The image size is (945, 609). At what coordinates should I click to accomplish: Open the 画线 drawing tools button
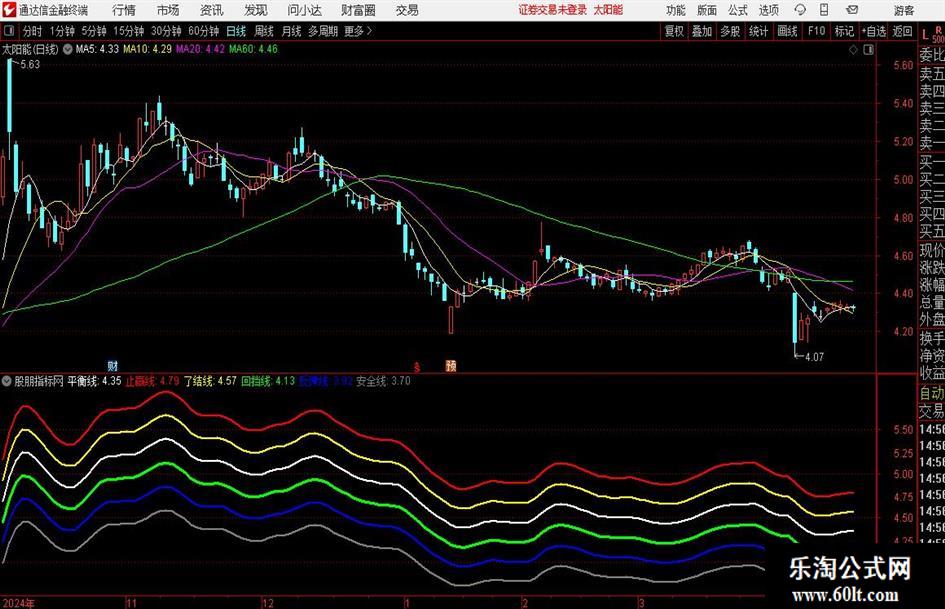787,31
